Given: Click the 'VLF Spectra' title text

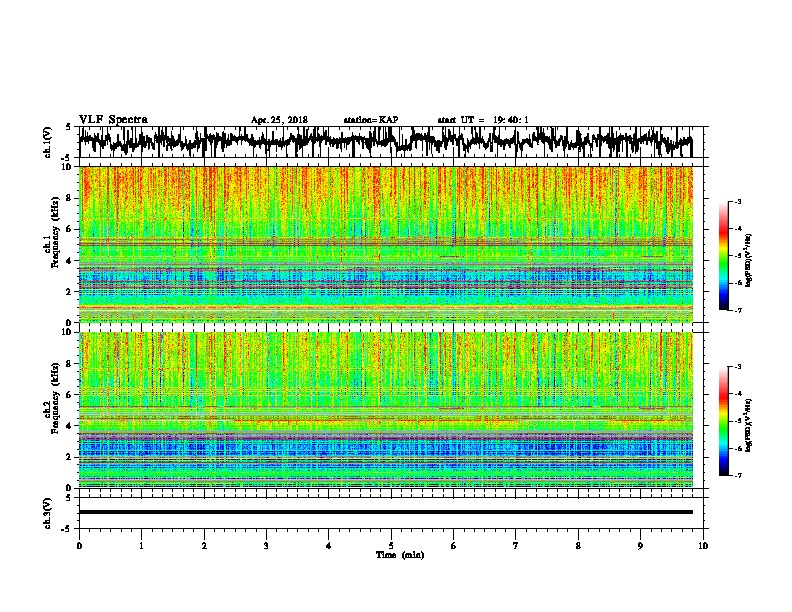Looking at the screenshot, I should (x=113, y=120).
